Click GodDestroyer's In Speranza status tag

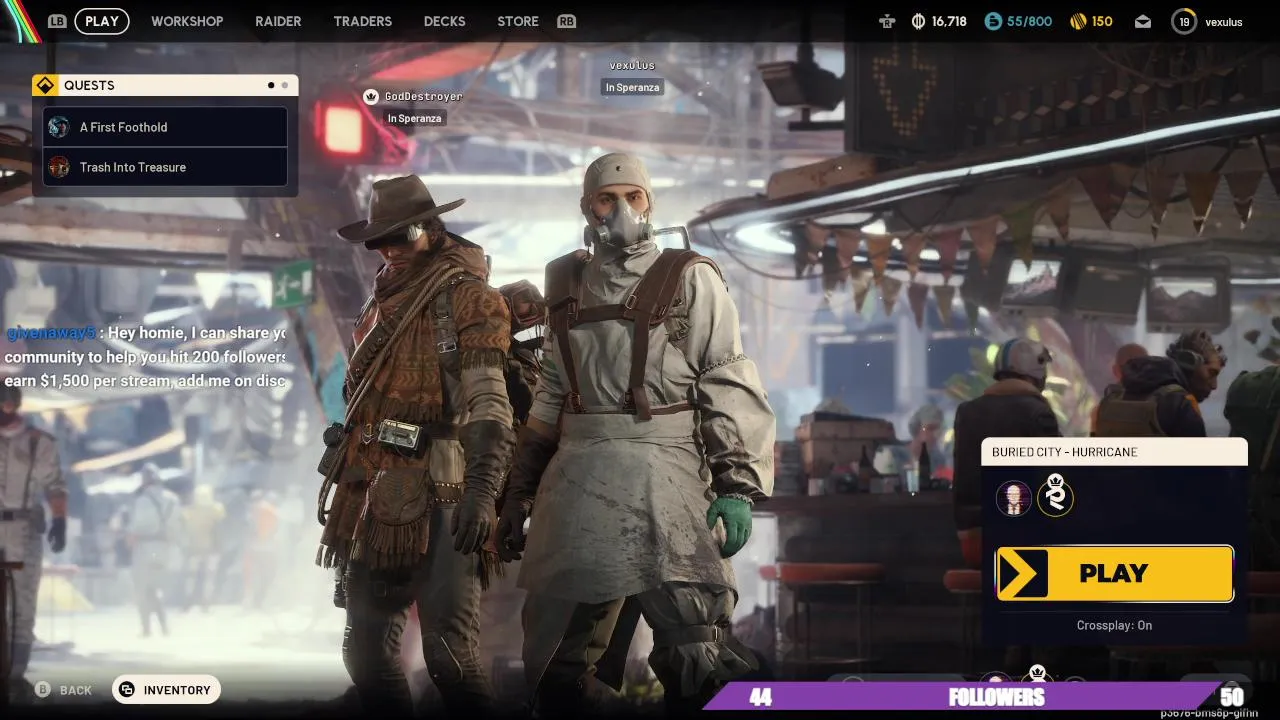pyautogui.click(x=414, y=118)
